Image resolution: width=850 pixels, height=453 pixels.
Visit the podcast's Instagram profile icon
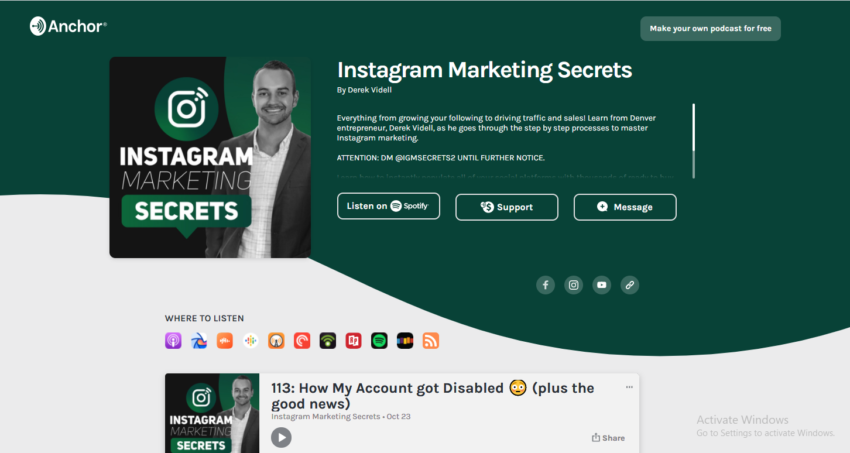pos(574,285)
